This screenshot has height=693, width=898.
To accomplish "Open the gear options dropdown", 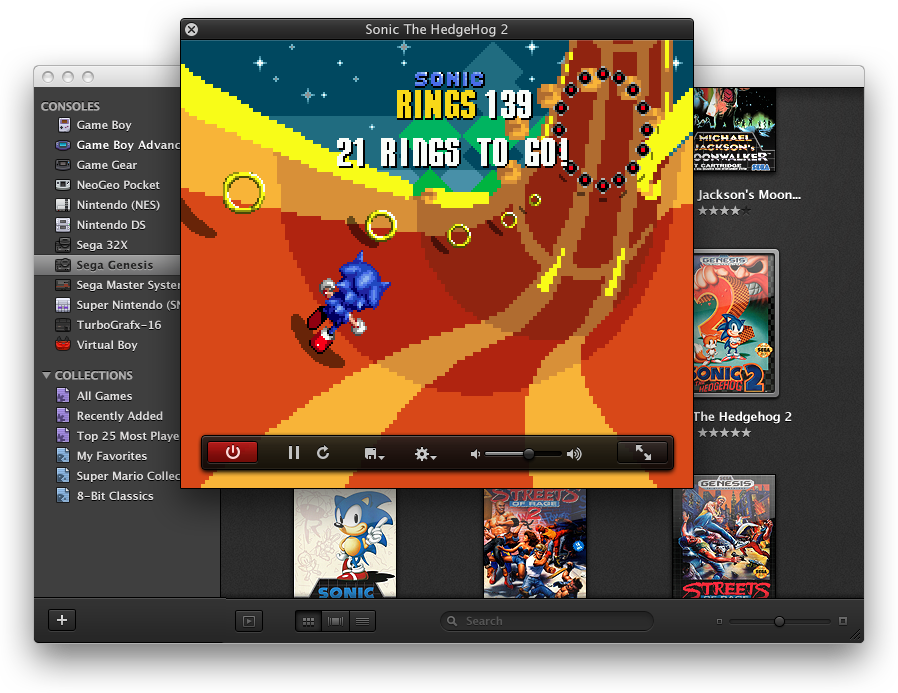I will 426,454.
